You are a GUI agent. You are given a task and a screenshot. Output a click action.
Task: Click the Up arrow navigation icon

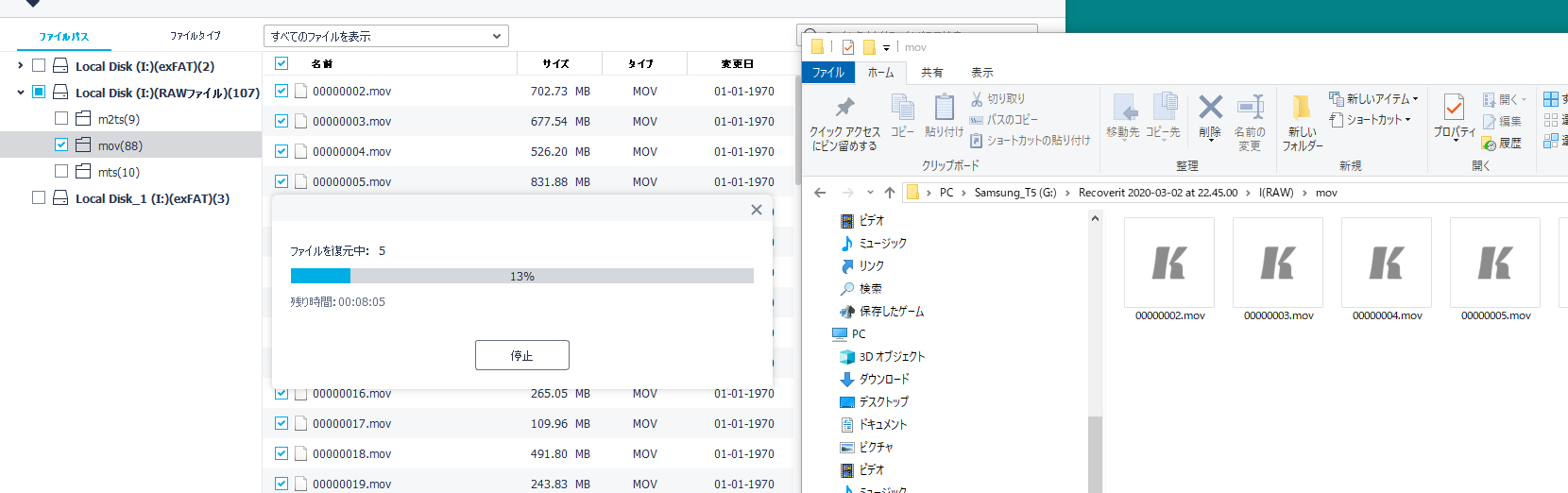pos(889,193)
